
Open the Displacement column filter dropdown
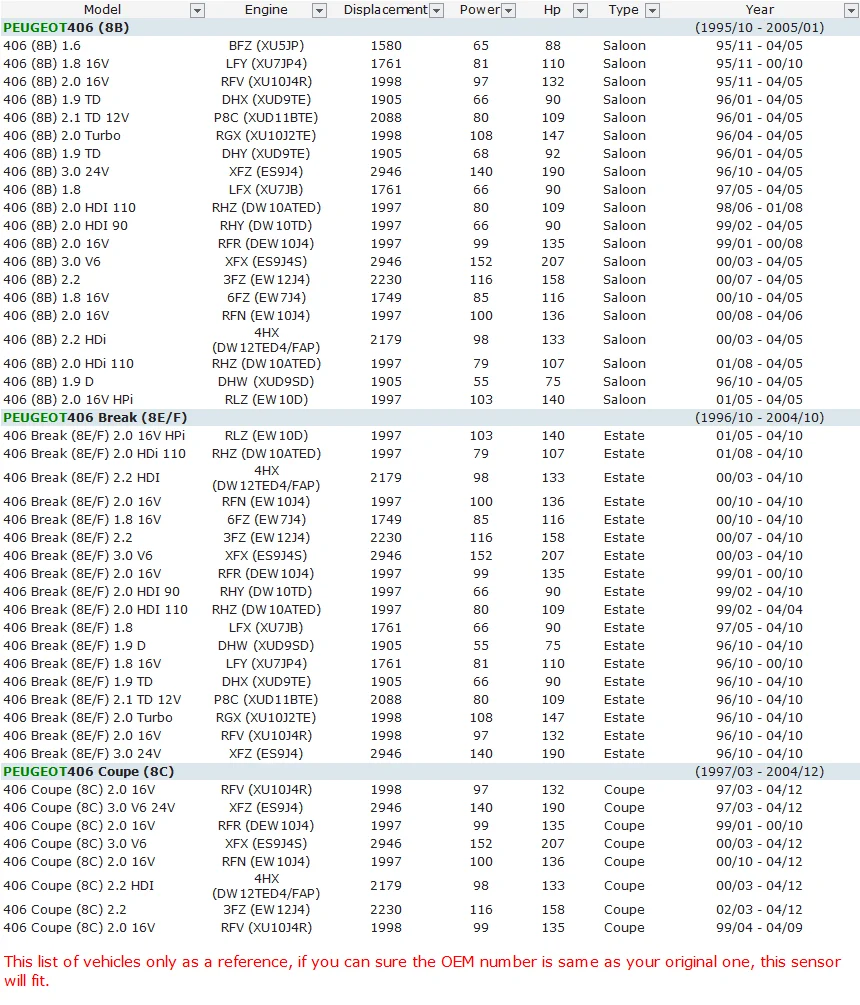437,10
